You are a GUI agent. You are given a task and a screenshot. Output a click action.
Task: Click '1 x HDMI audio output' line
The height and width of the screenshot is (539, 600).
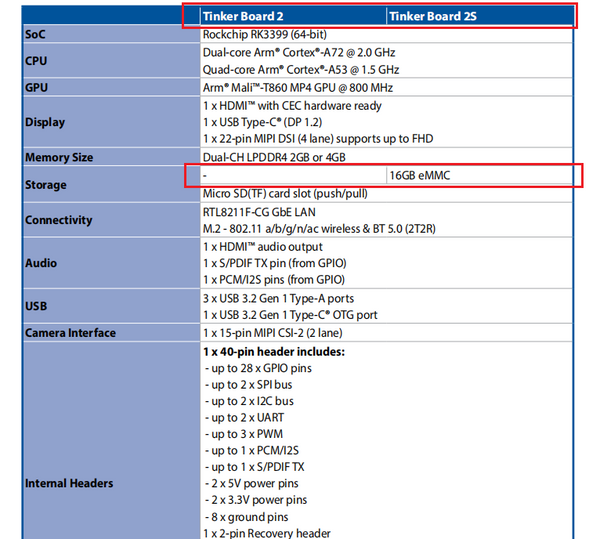(x=263, y=247)
